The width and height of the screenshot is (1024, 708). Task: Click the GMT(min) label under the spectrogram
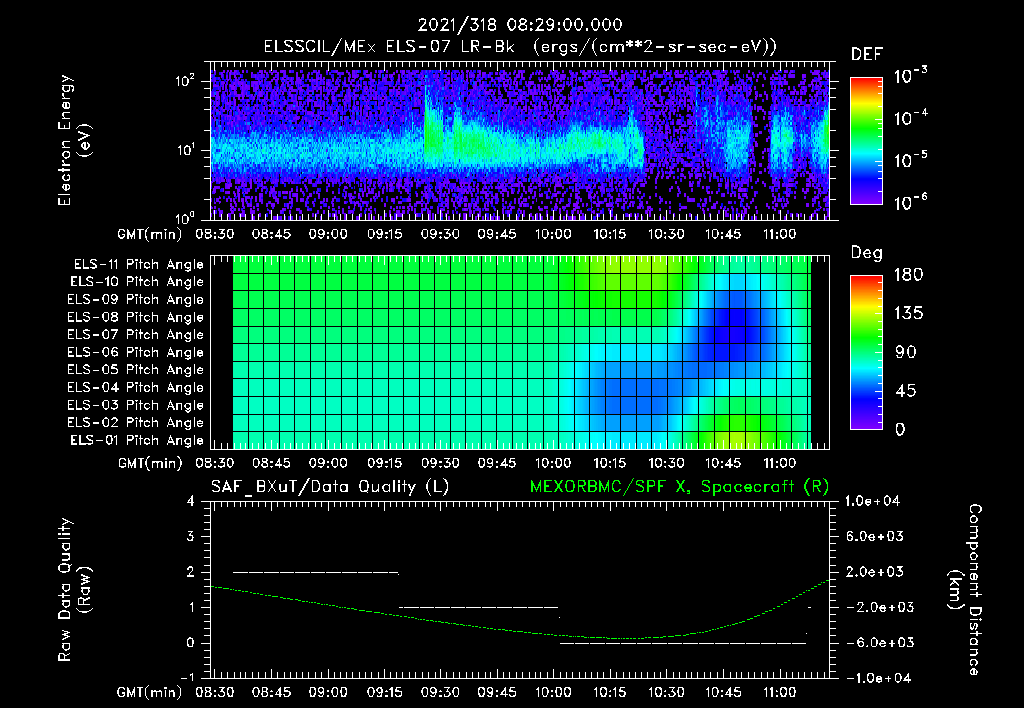[150, 234]
